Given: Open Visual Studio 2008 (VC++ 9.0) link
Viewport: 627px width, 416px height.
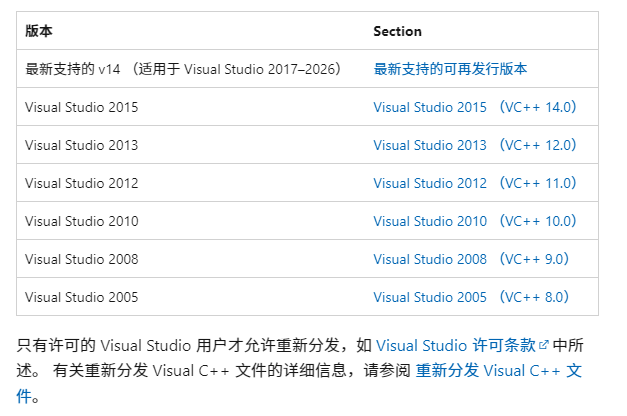Looking at the screenshot, I should click(471, 259).
